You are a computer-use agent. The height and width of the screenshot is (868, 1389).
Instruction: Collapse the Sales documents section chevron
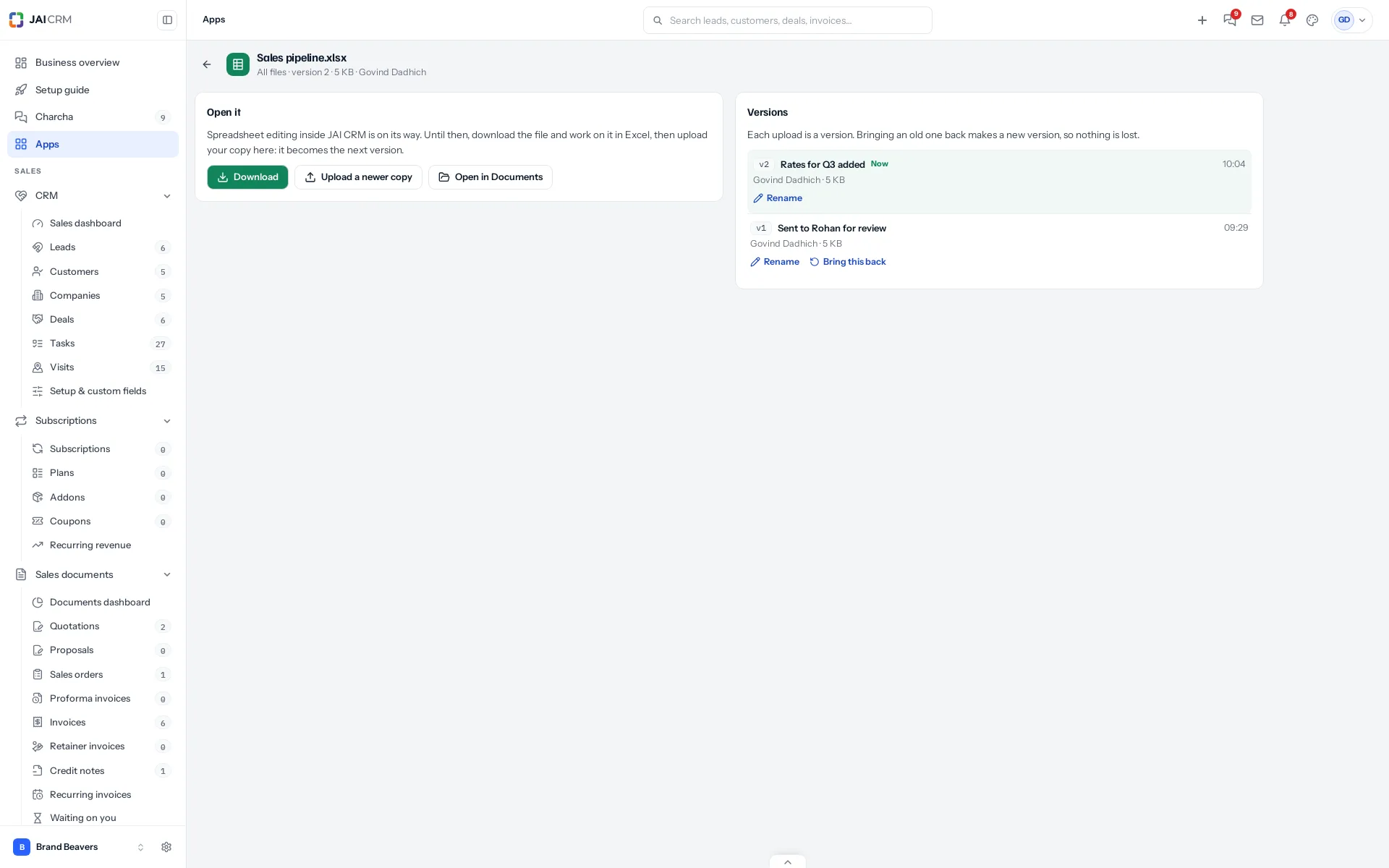[x=167, y=575]
